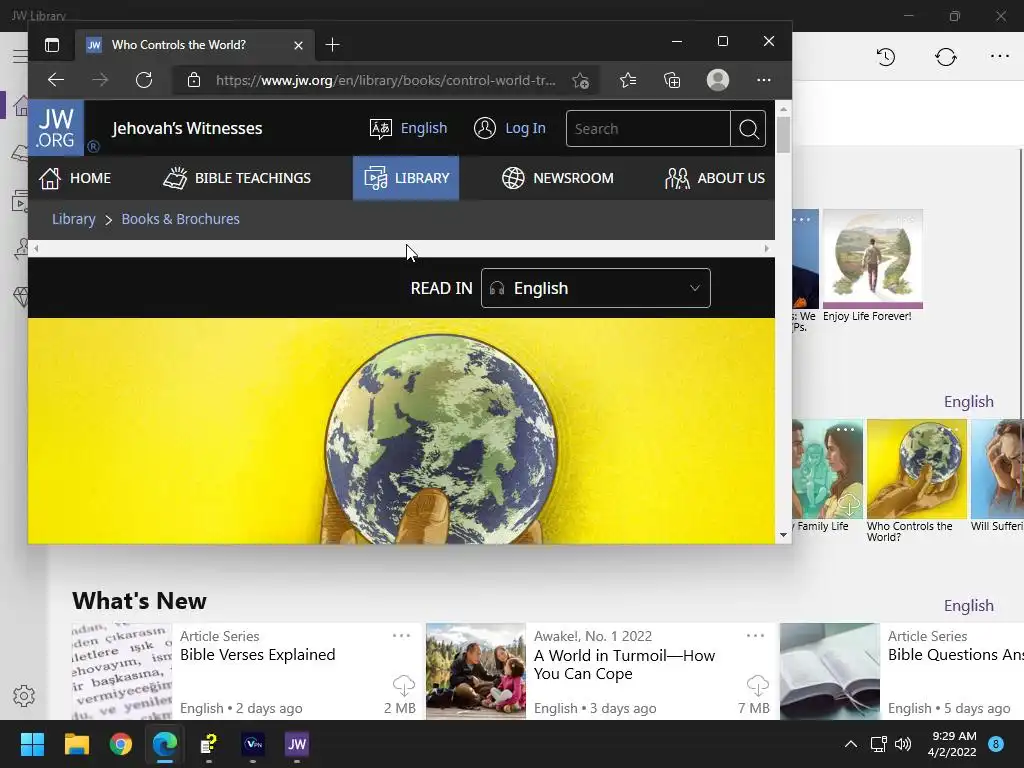Screen dimensions: 1024x768
Task: Open Edge Favorites list icon
Action: pyautogui.click(x=628, y=80)
